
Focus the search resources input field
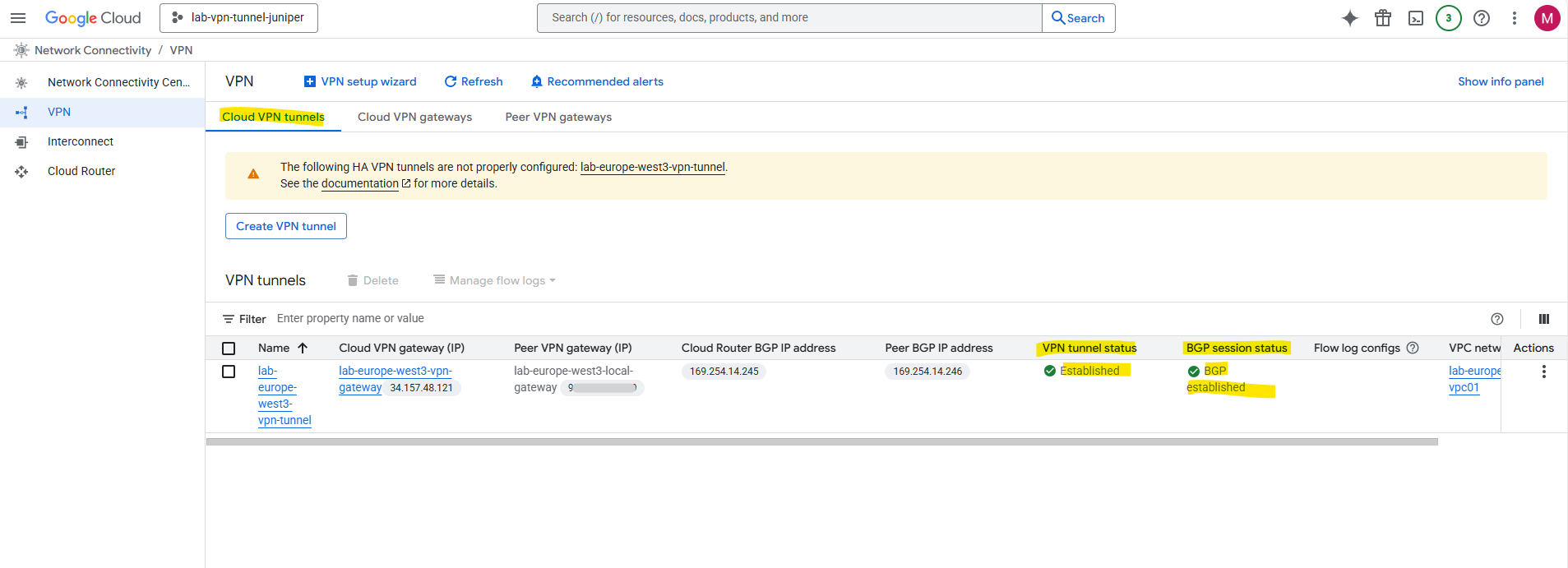(789, 18)
